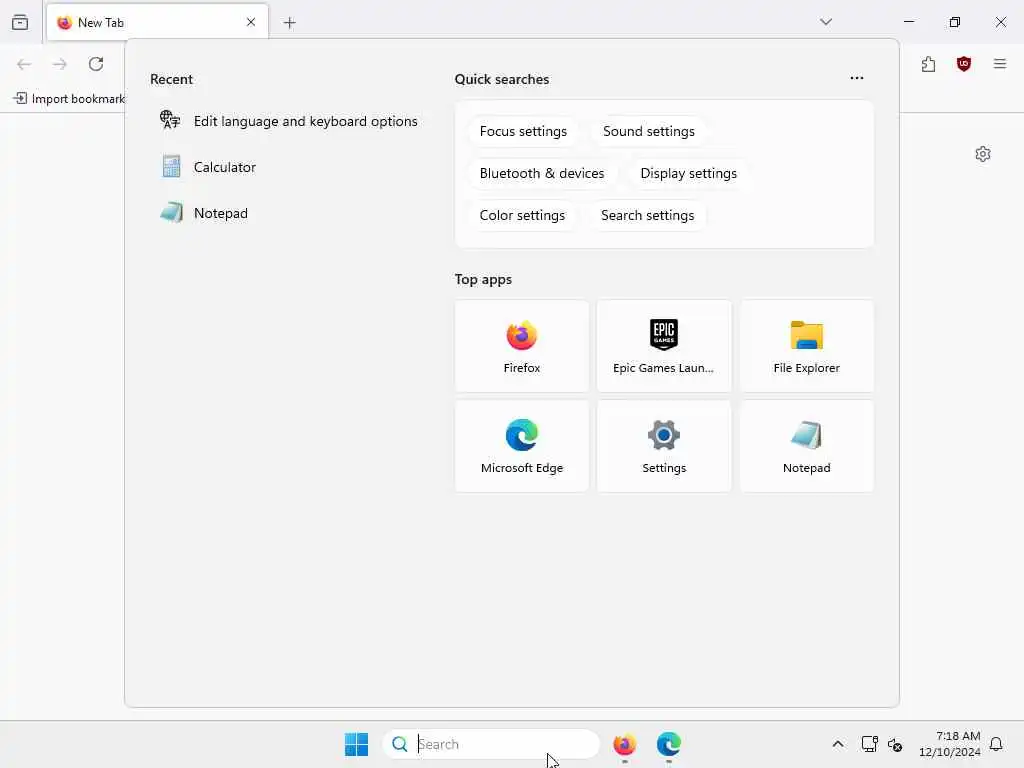Screen dimensions: 1024x768
Task: Focus the taskbar Search box
Action: (x=491, y=744)
